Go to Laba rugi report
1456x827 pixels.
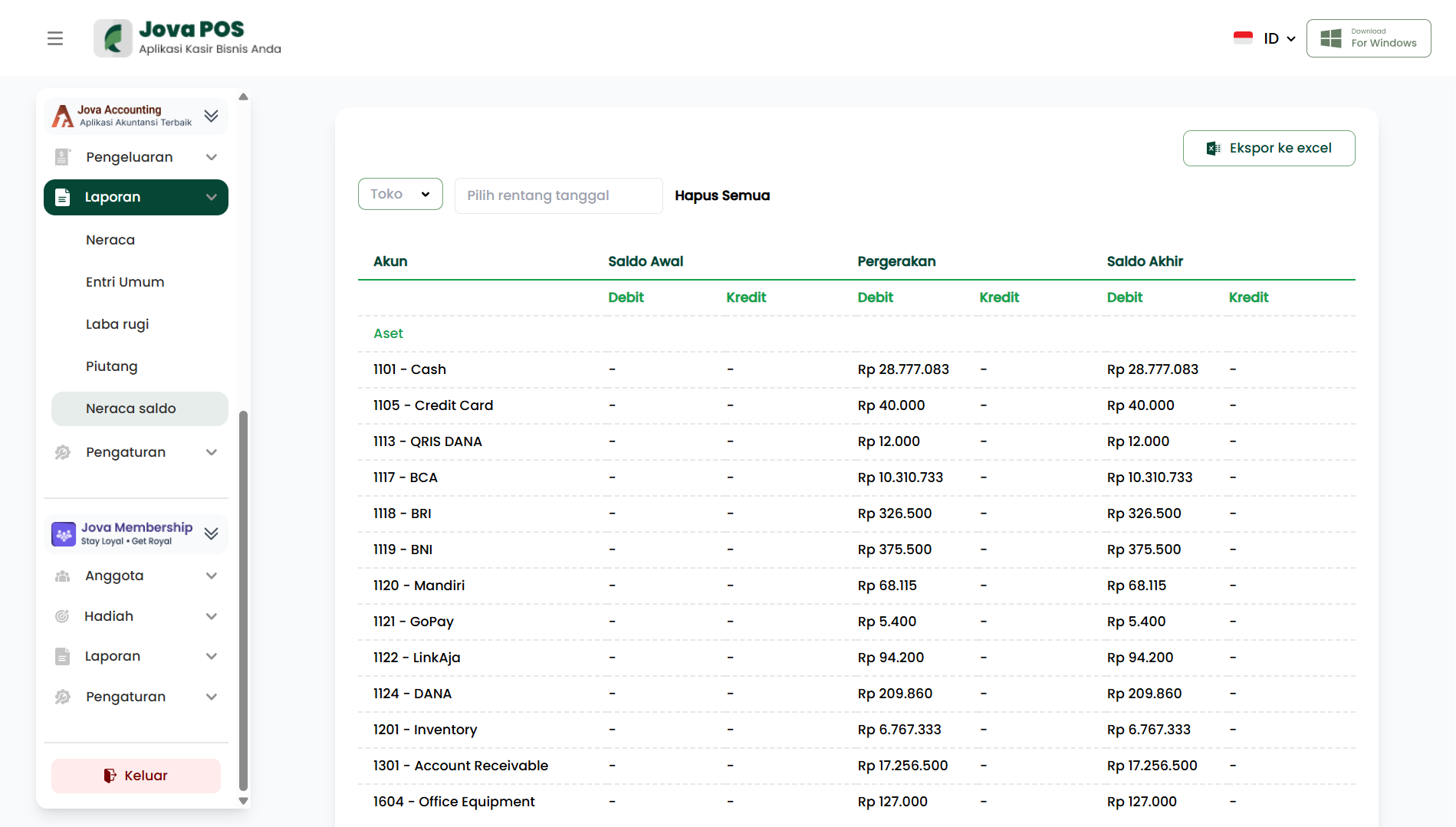(x=117, y=324)
